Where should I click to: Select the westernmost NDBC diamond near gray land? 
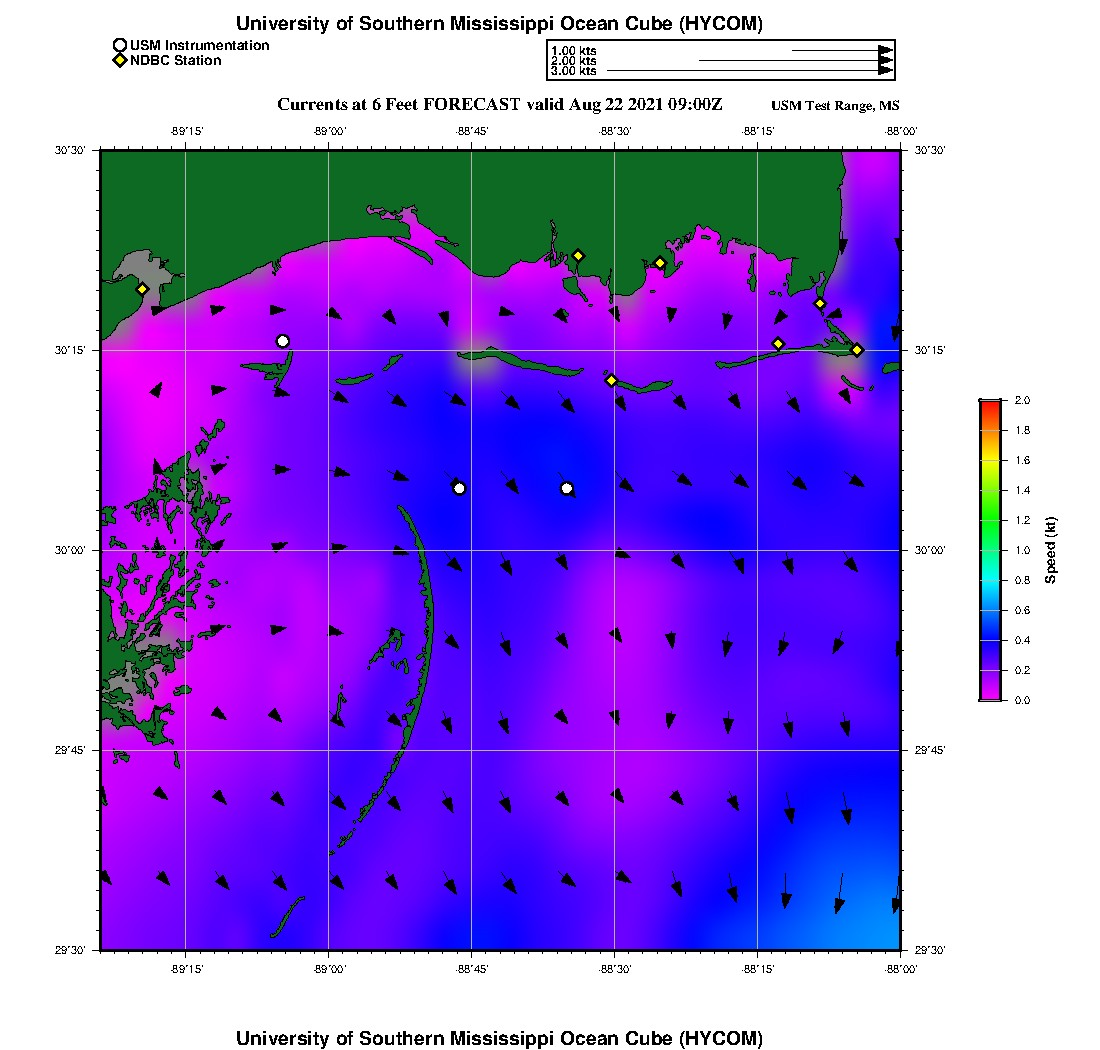click(142, 289)
